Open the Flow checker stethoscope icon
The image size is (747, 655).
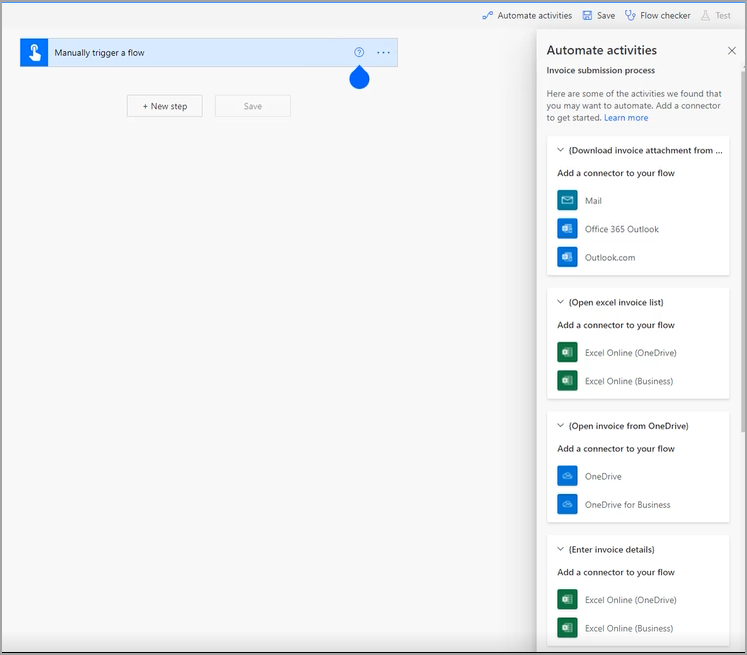(x=630, y=16)
